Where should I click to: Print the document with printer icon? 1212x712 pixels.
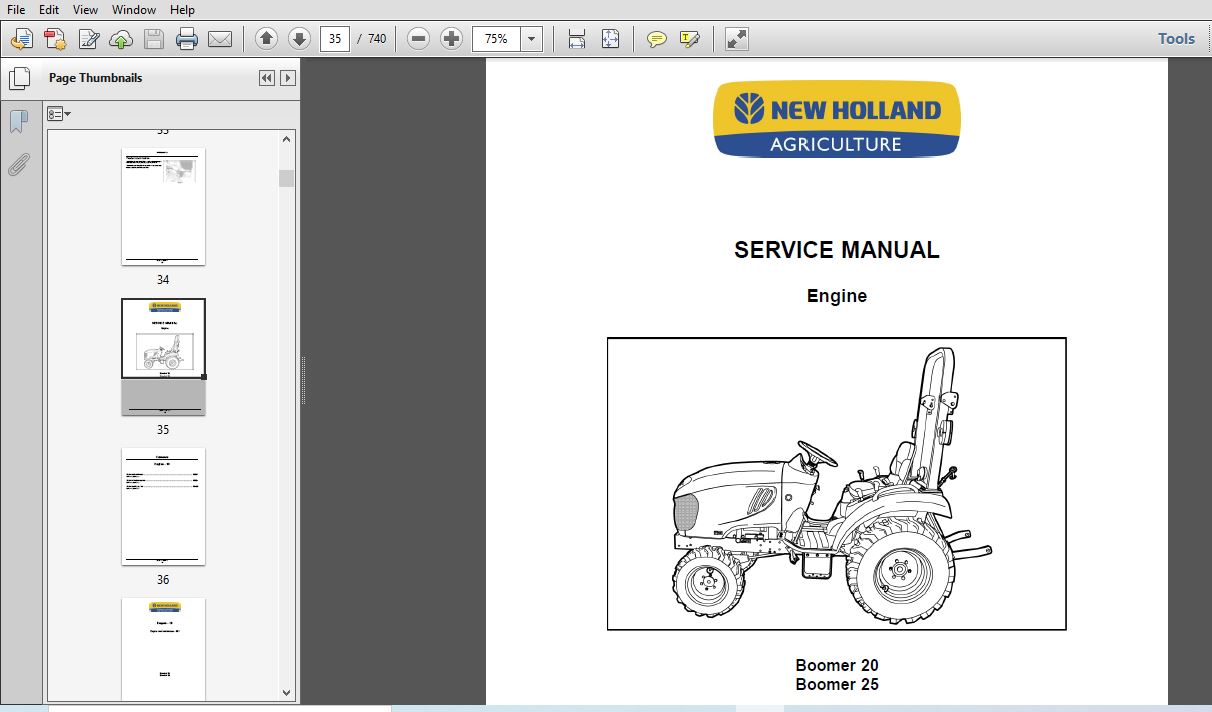(187, 39)
